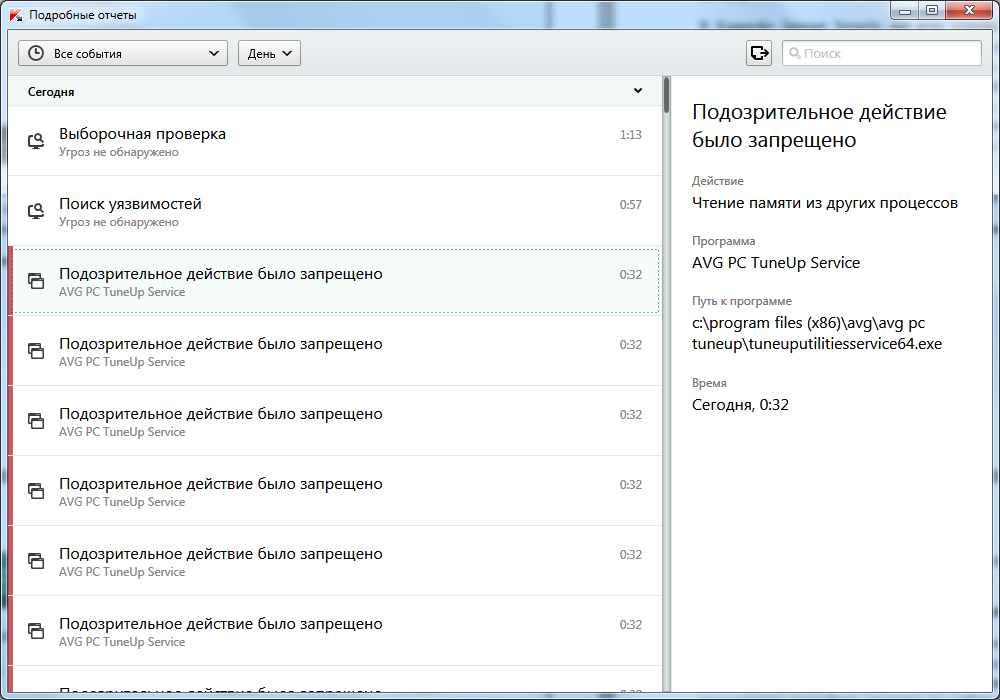
Task: Collapse the Сегодня group with its chevron
Action: (x=638, y=91)
